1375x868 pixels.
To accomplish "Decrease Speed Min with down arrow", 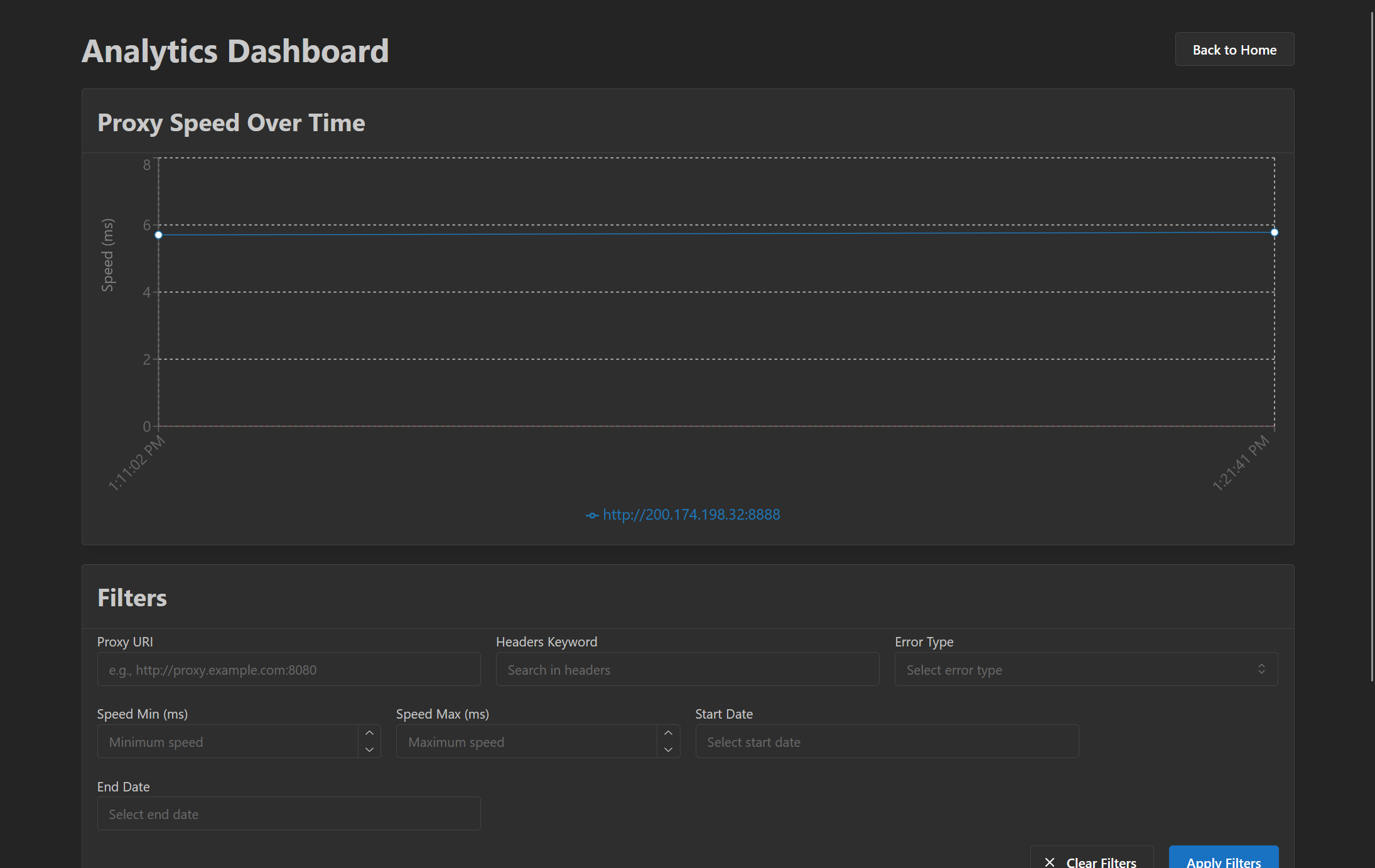I will [x=369, y=750].
